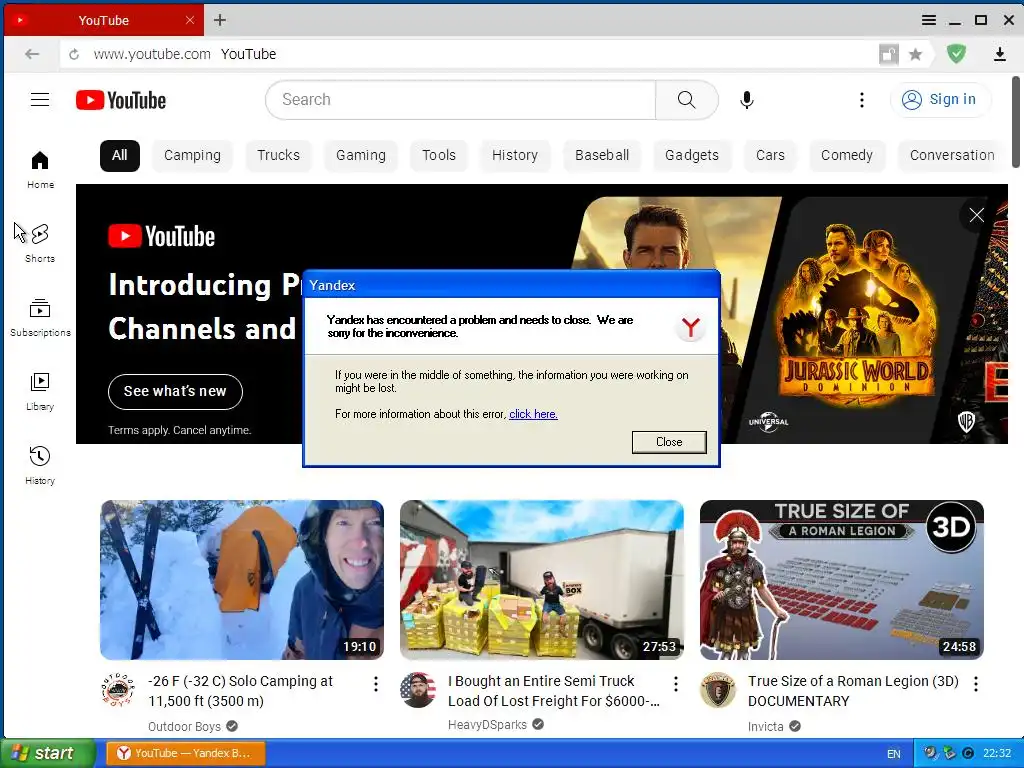Click the YouTube tab title
This screenshot has width=1024, height=768.
click(x=103, y=20)
